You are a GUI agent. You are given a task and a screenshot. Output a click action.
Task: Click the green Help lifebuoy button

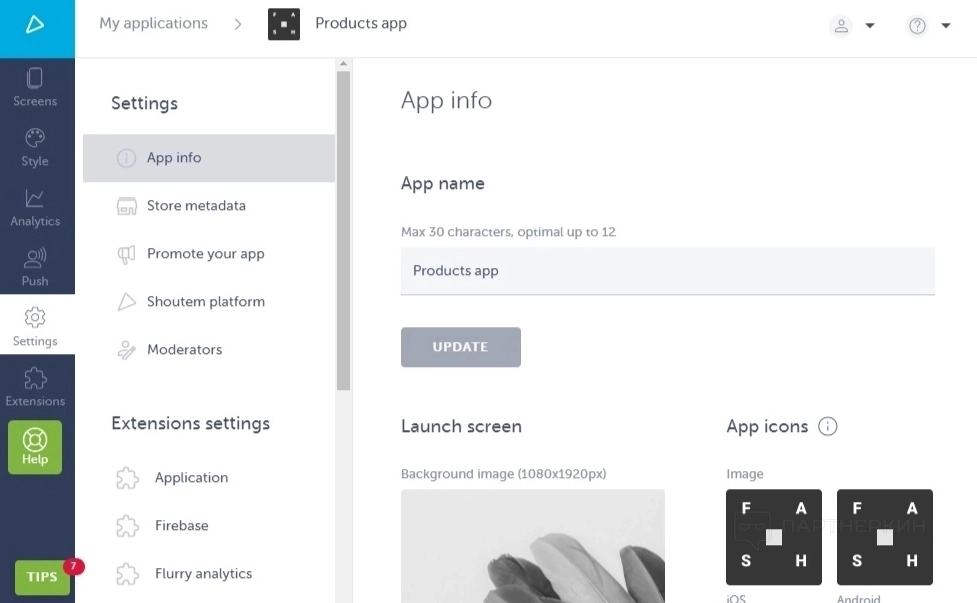point(36,447)
